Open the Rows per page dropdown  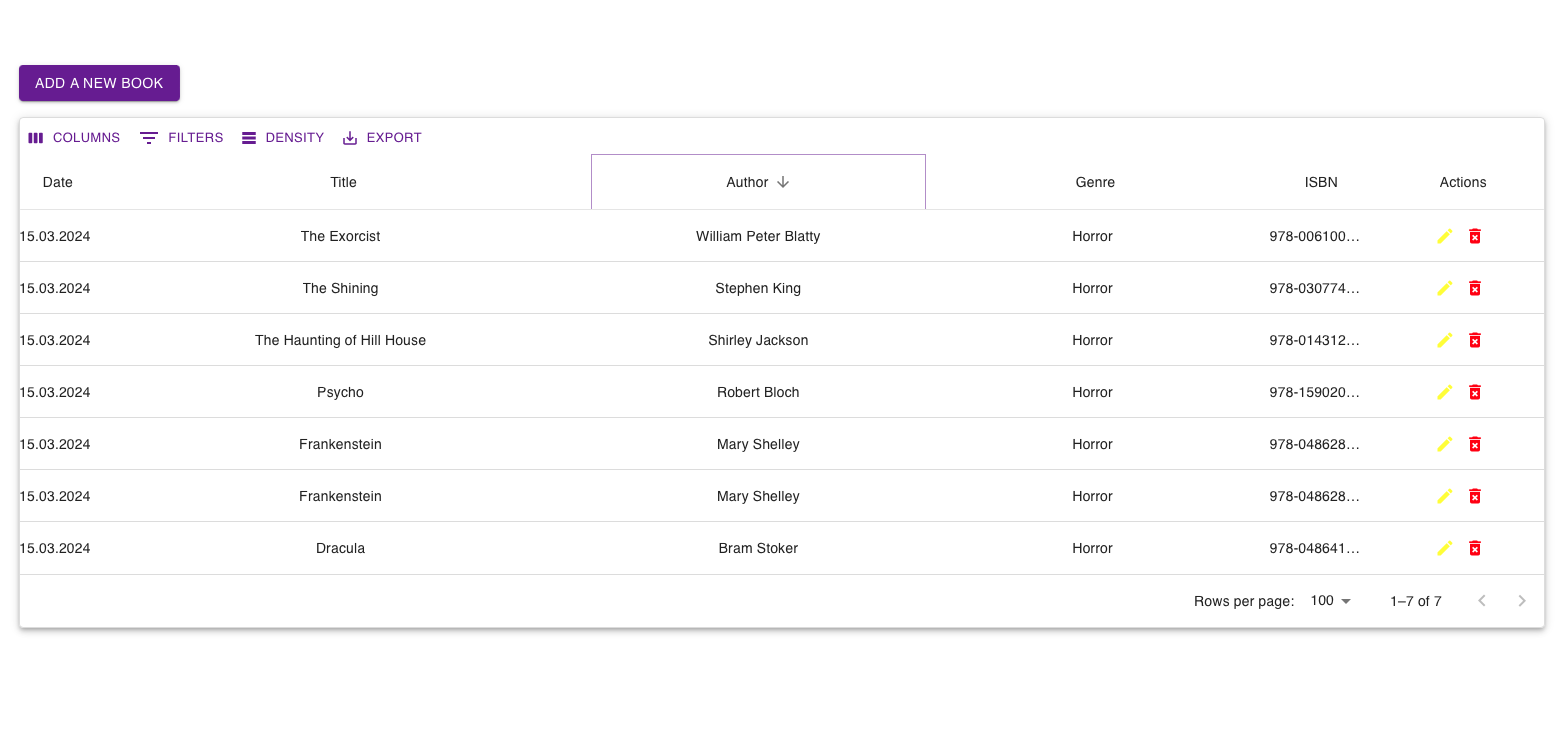[1331, 601]
